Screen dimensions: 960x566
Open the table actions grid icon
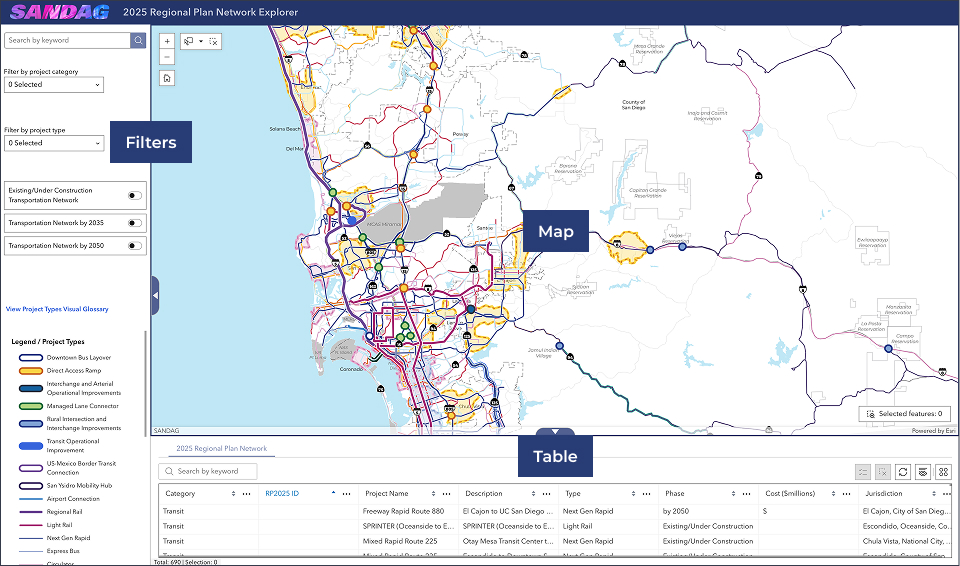(x=943, y=472)
